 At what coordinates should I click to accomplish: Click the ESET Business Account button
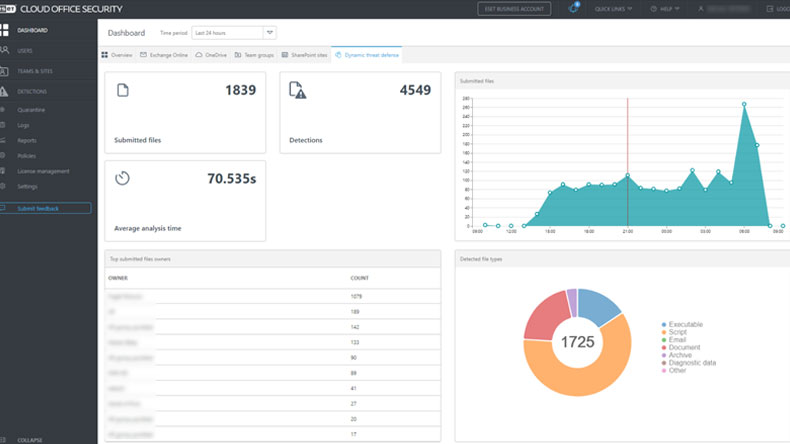513,9
